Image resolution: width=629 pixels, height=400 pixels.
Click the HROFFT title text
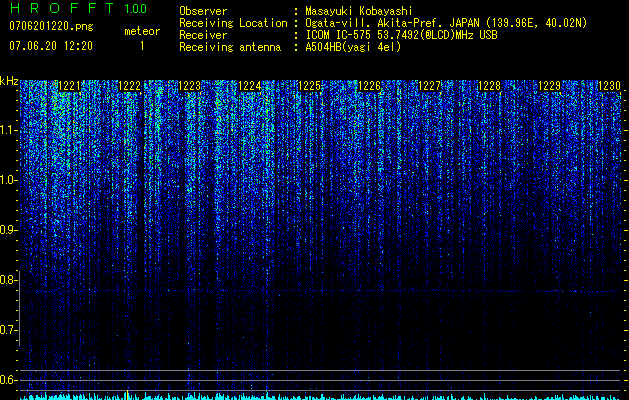coord(63,8)
